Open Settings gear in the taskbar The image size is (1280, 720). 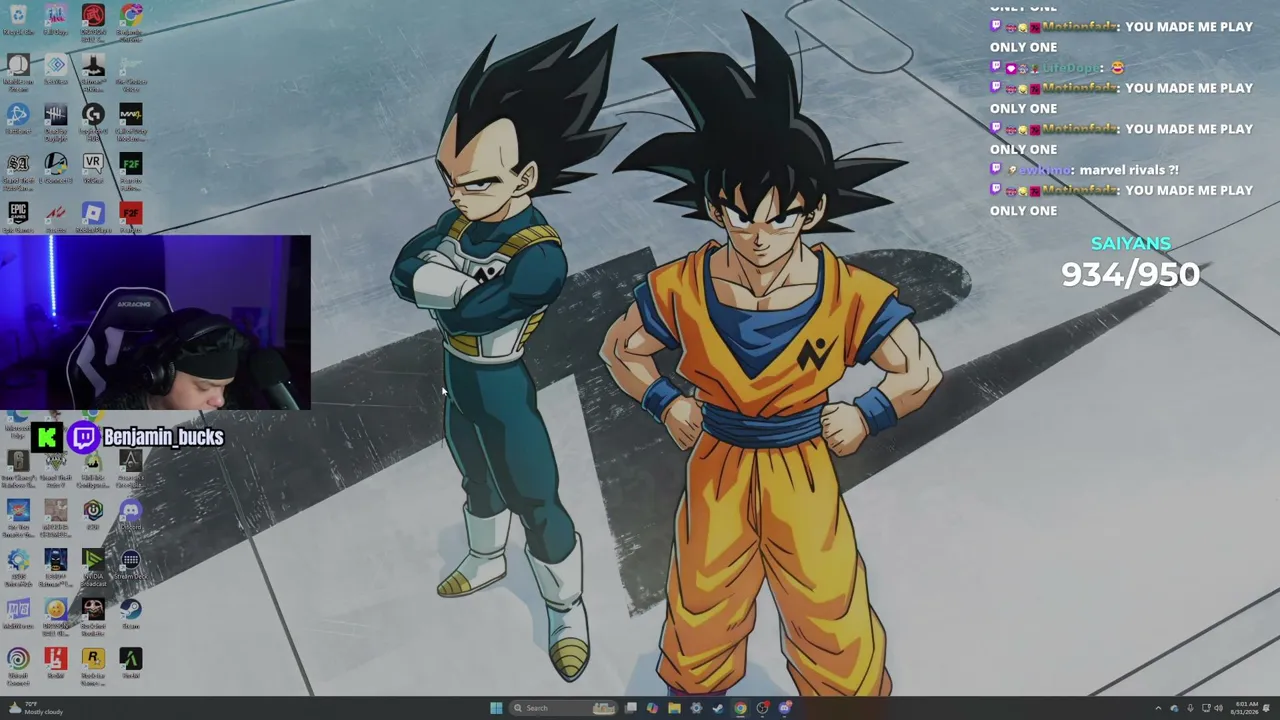(x=696, y=708)
